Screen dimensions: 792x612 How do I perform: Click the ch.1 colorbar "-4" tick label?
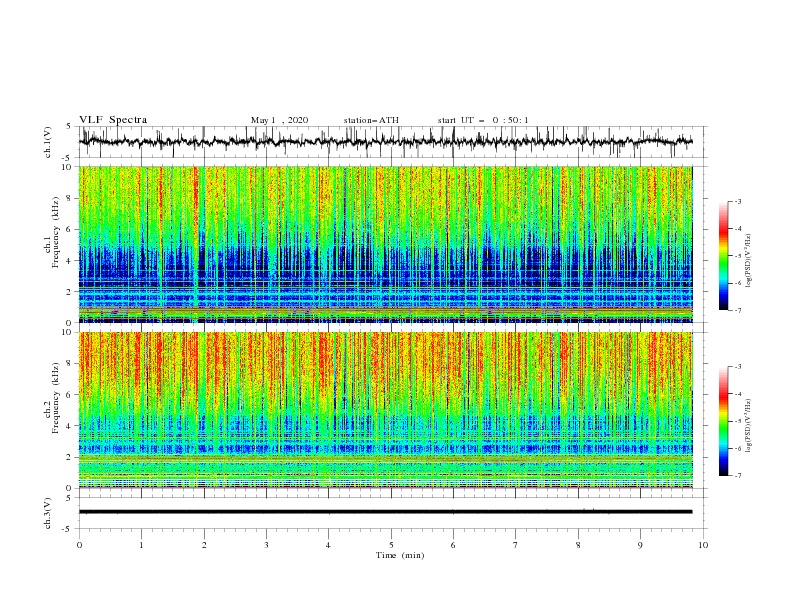coord(738,229)
